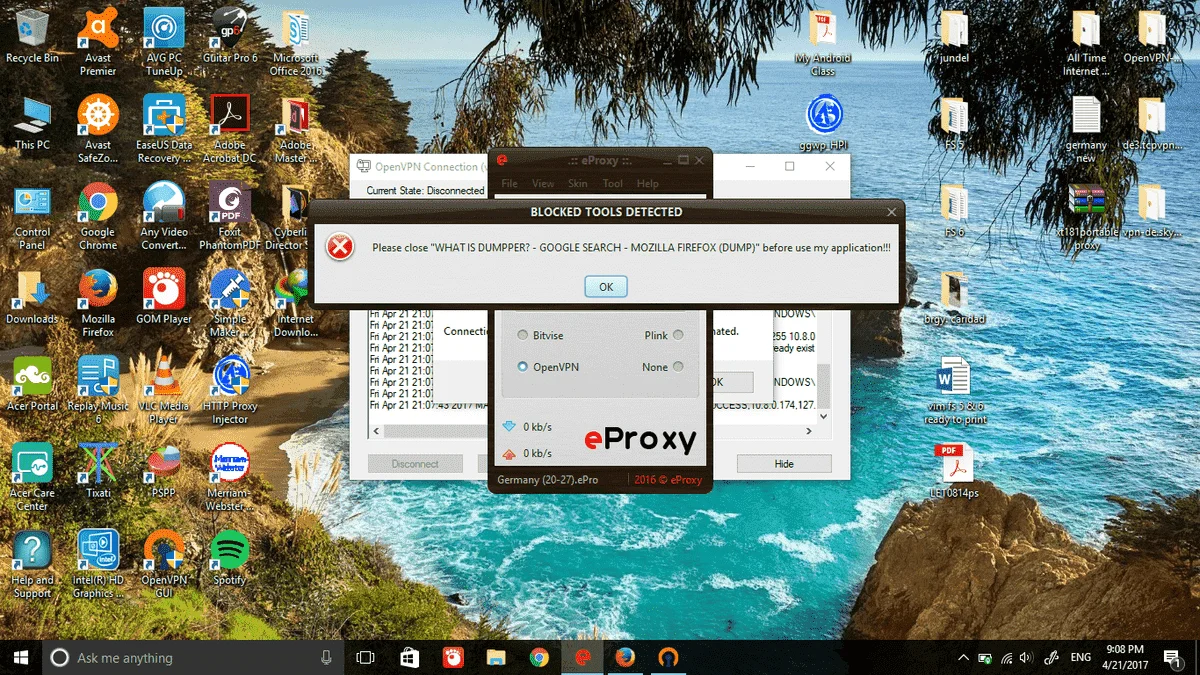
Task: Click Cortana Ask me anything search box
Action: click(192, 657)
